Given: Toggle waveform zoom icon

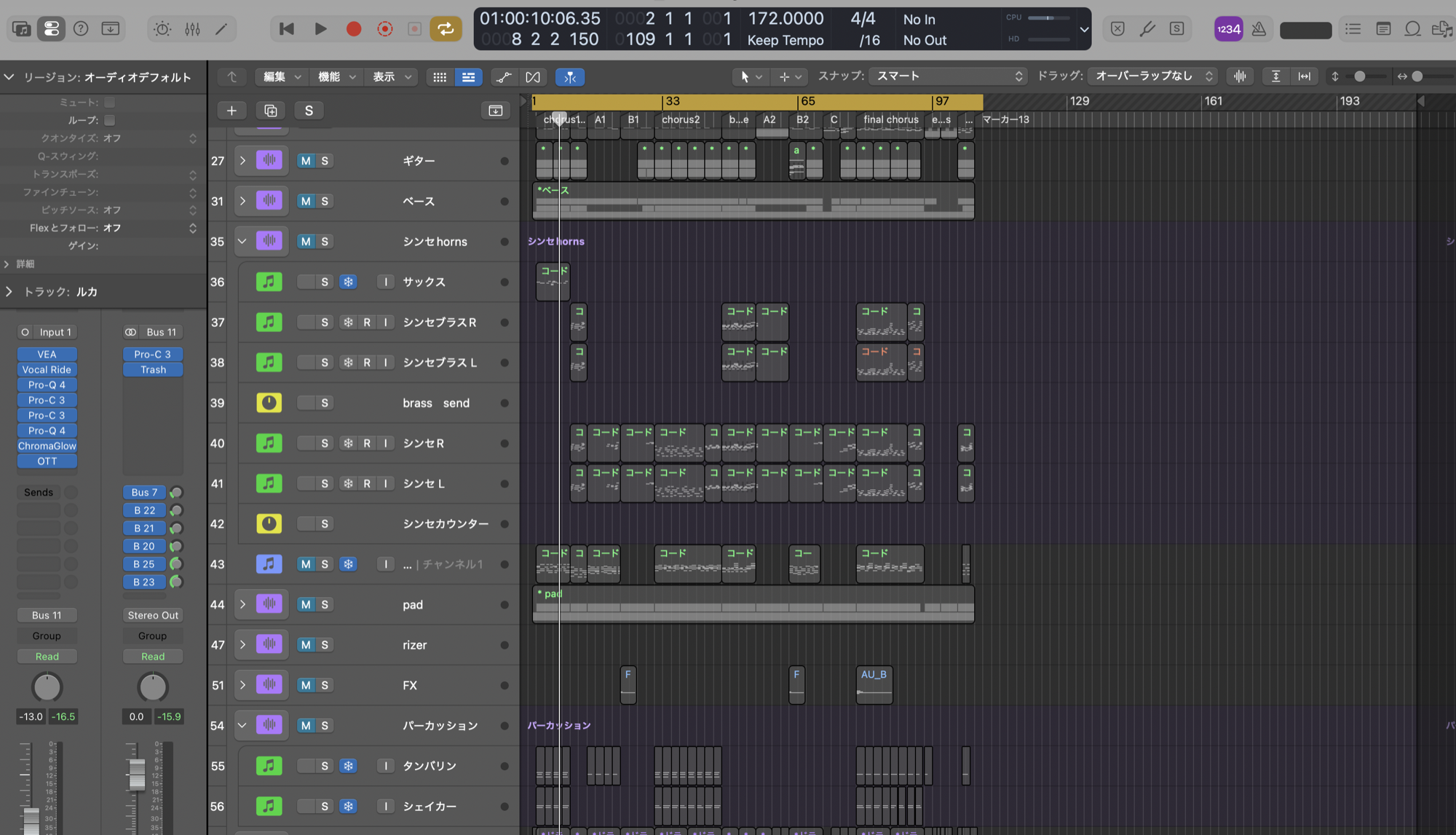Looking at the screenshot, I should (x=1240, y=76).
